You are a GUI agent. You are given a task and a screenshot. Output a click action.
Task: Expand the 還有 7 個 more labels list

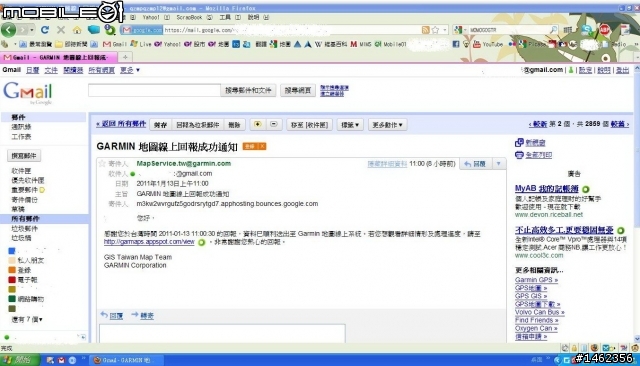click(27, 319)
